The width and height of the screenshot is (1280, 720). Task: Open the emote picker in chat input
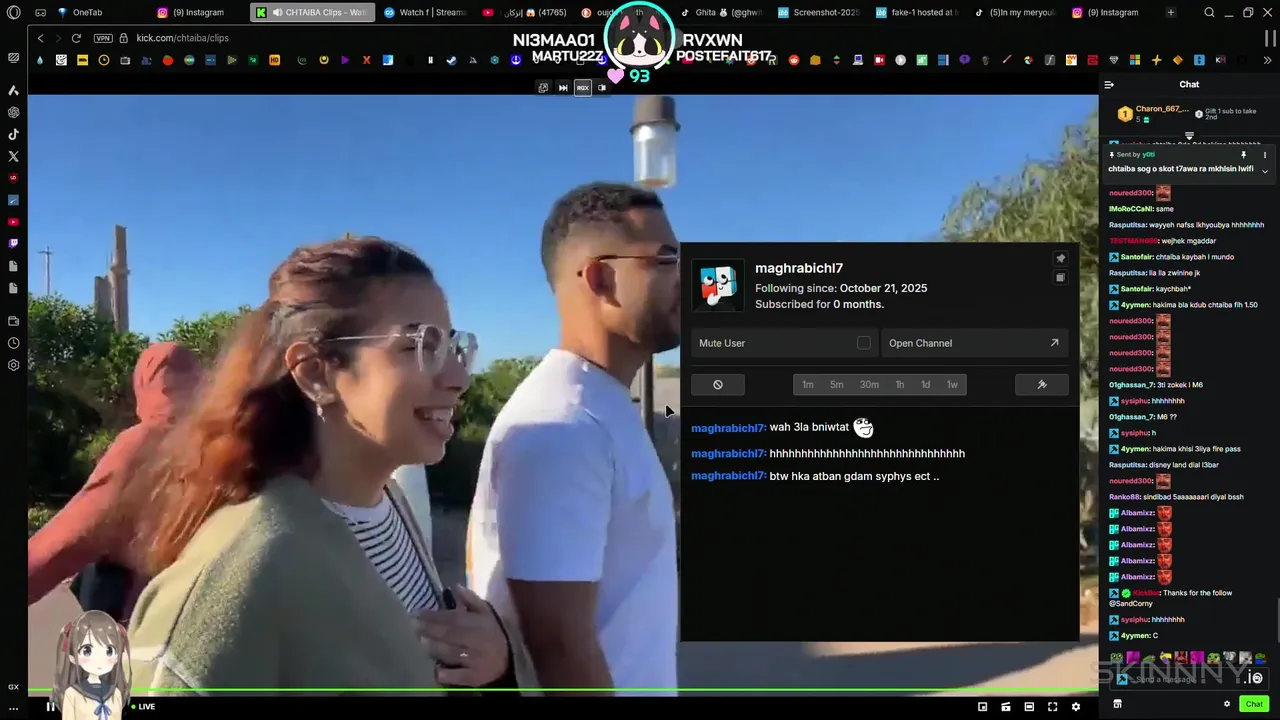pyautogui.click(x=1256, y=678)
